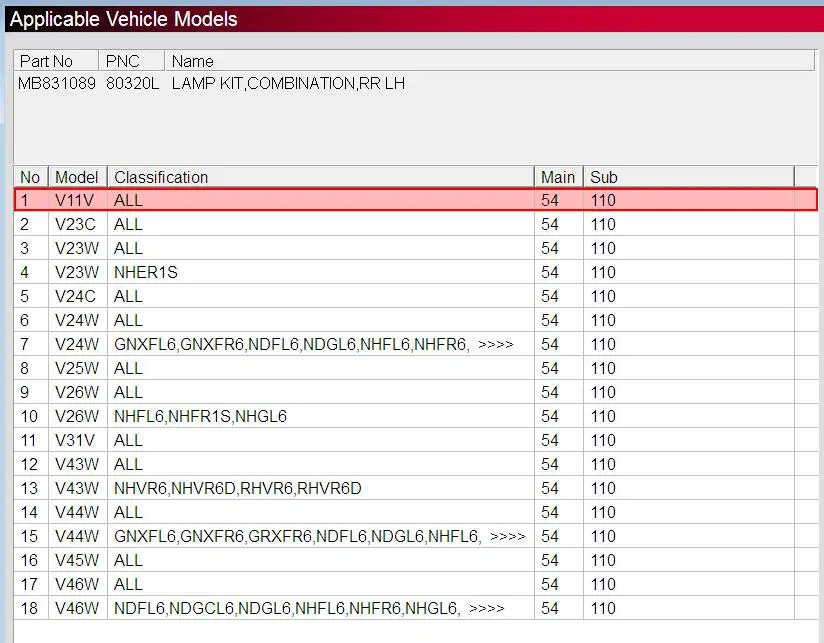Select NHFL6,NHFR1S,NHGL6 classification in row 10
Viewport: 824px width, 643px height.
(x=200, y=417)
